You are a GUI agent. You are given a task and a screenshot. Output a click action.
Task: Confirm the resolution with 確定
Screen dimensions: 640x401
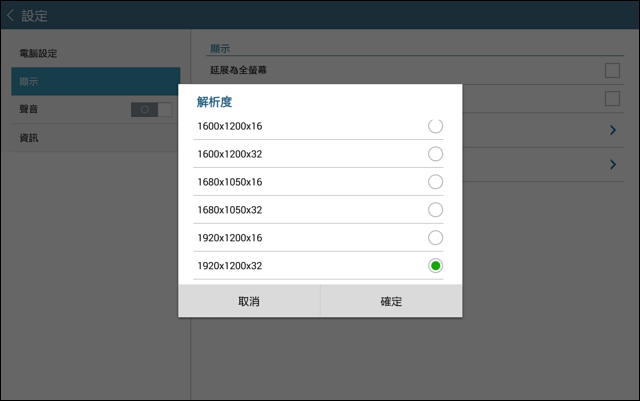(x=391, y=301)
